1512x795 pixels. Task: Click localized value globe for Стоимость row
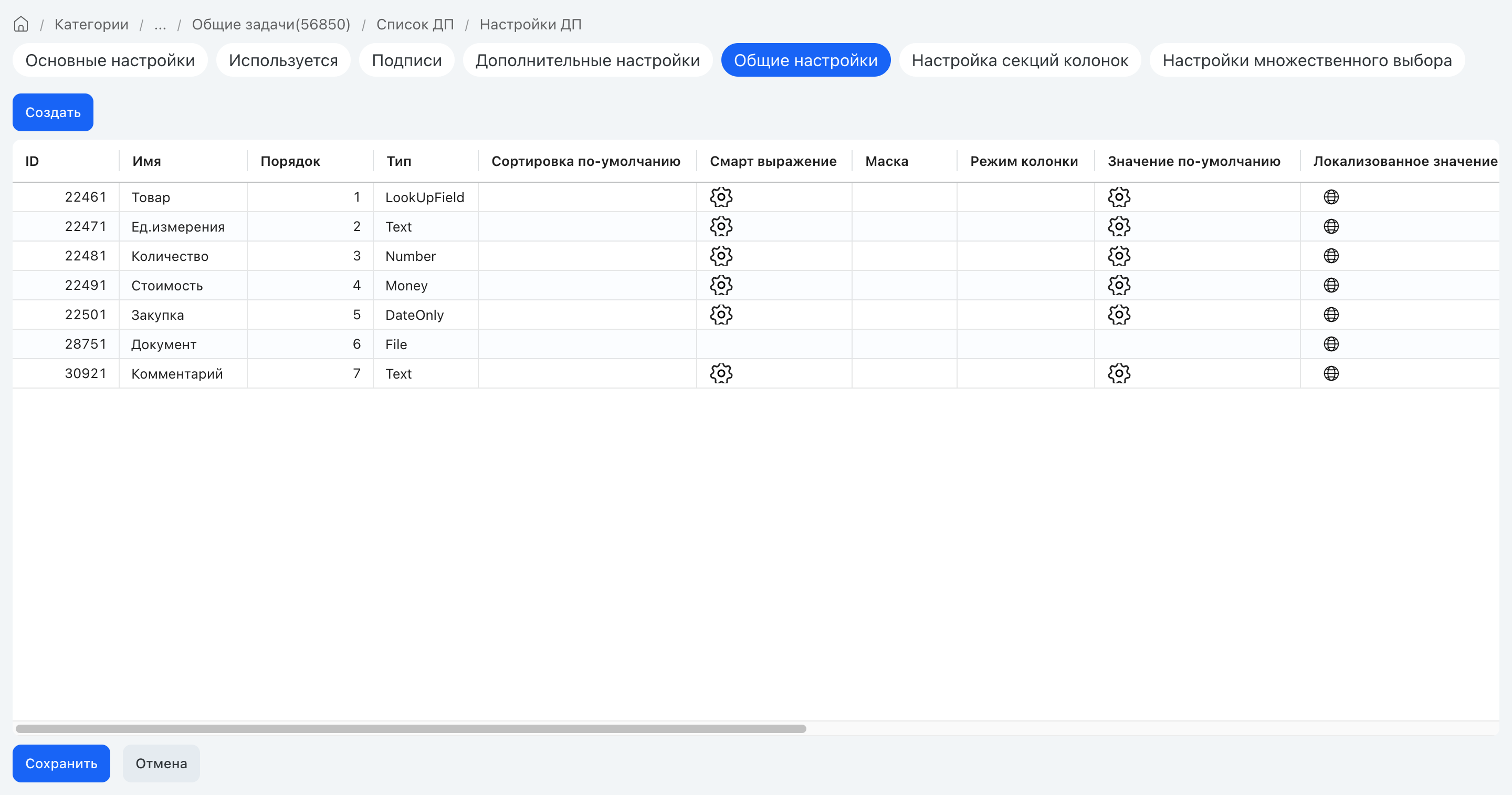click(x=1331, y=285)
